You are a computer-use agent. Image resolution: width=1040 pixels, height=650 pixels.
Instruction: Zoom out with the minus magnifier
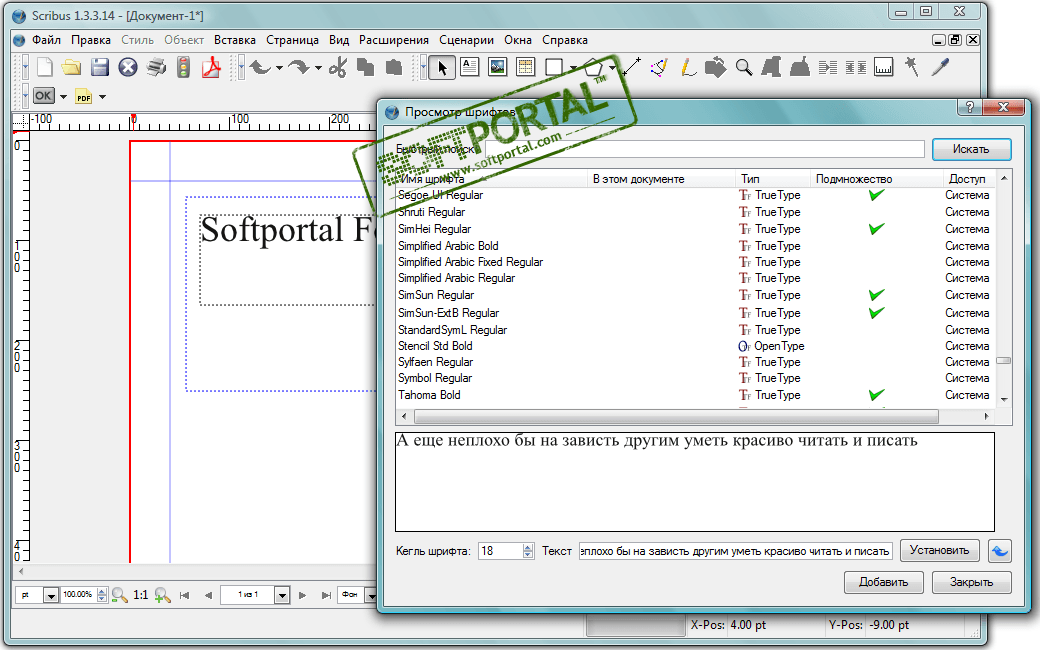(x=119, y=595)
